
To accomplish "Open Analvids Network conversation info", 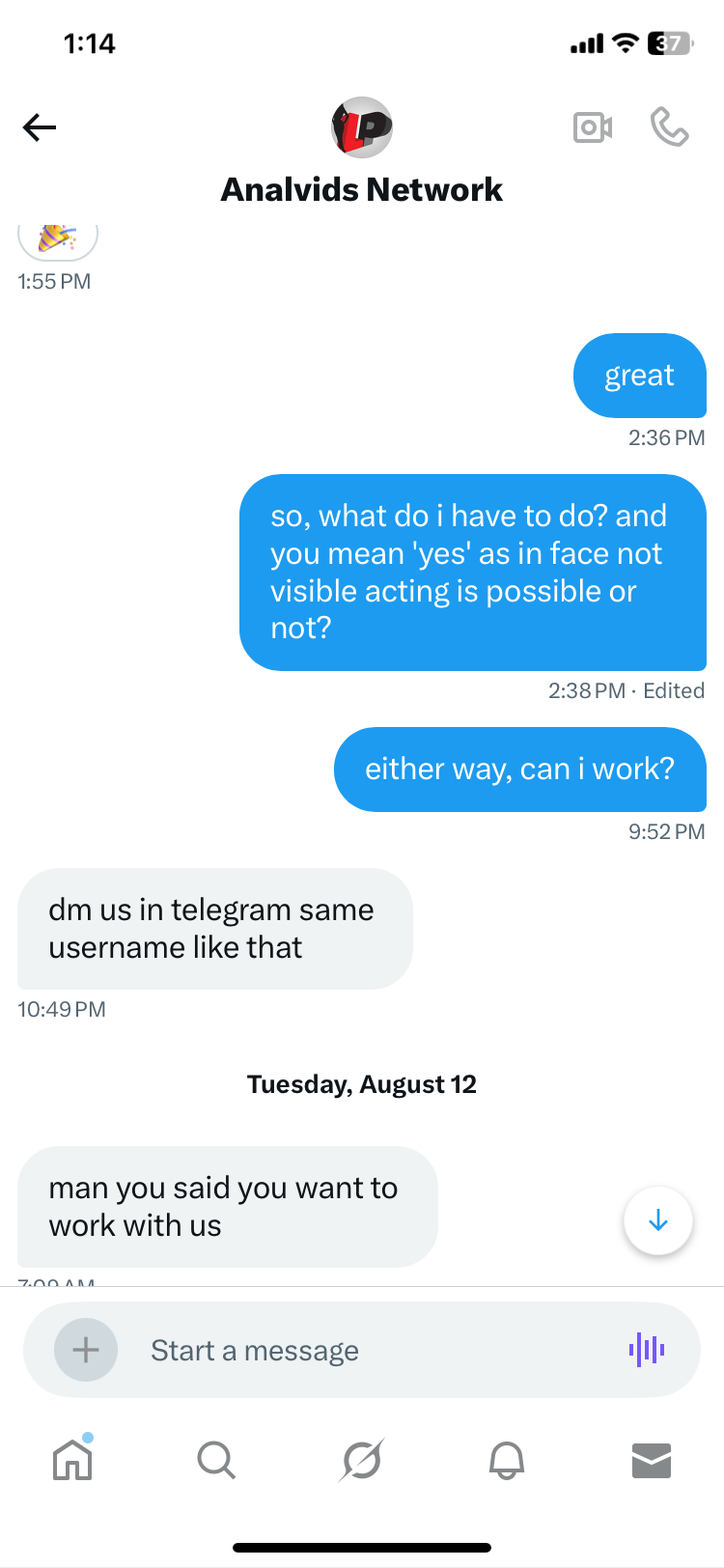I will pos(362,190).
